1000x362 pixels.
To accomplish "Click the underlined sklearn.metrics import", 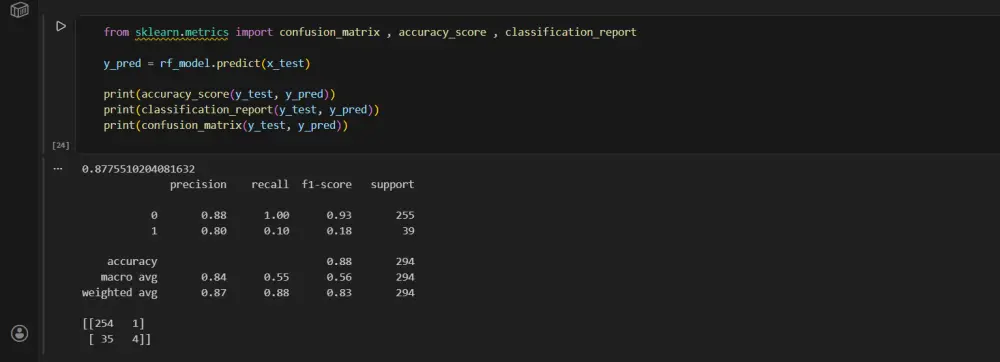I will (182, 32).
